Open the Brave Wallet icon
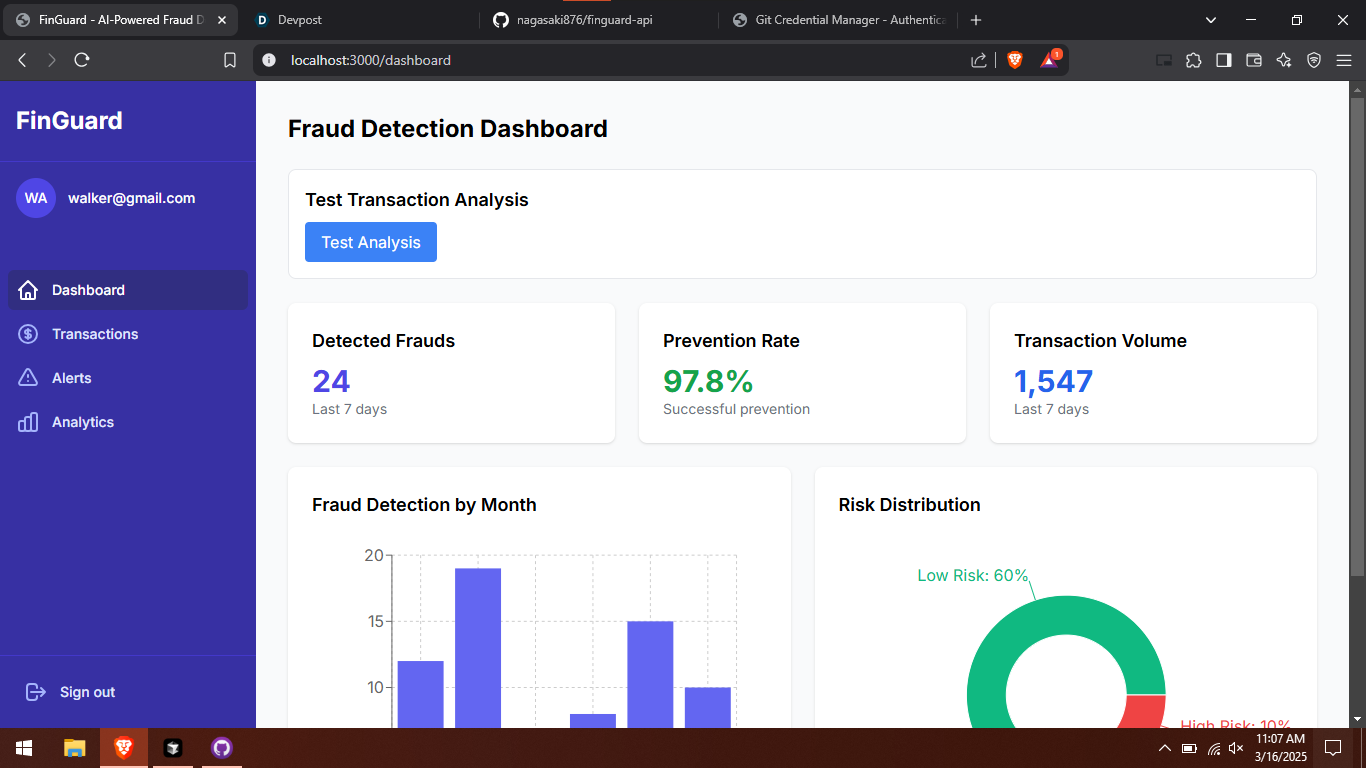 1254,60
